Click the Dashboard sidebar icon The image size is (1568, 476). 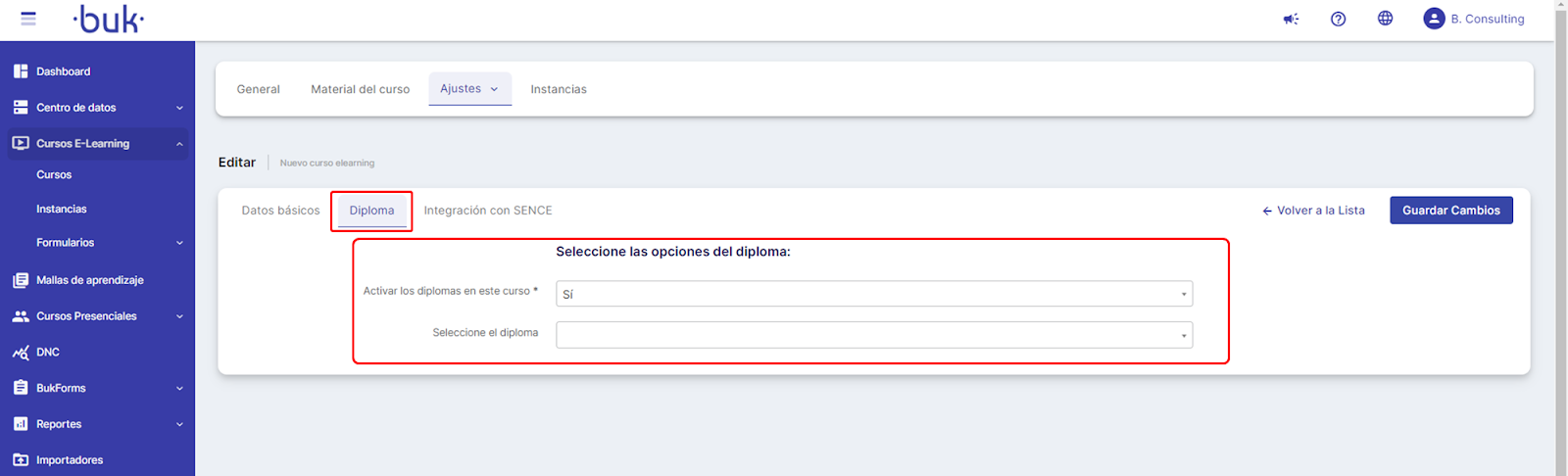(x=21, y=71)
